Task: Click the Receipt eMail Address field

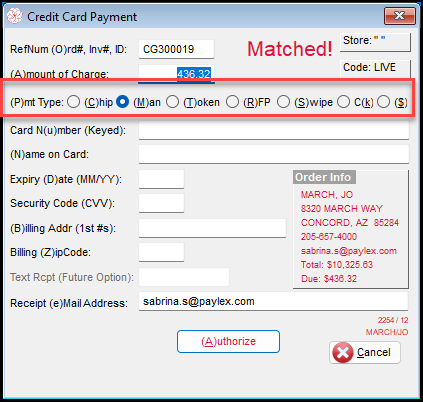Action: [x=273, y=301]
